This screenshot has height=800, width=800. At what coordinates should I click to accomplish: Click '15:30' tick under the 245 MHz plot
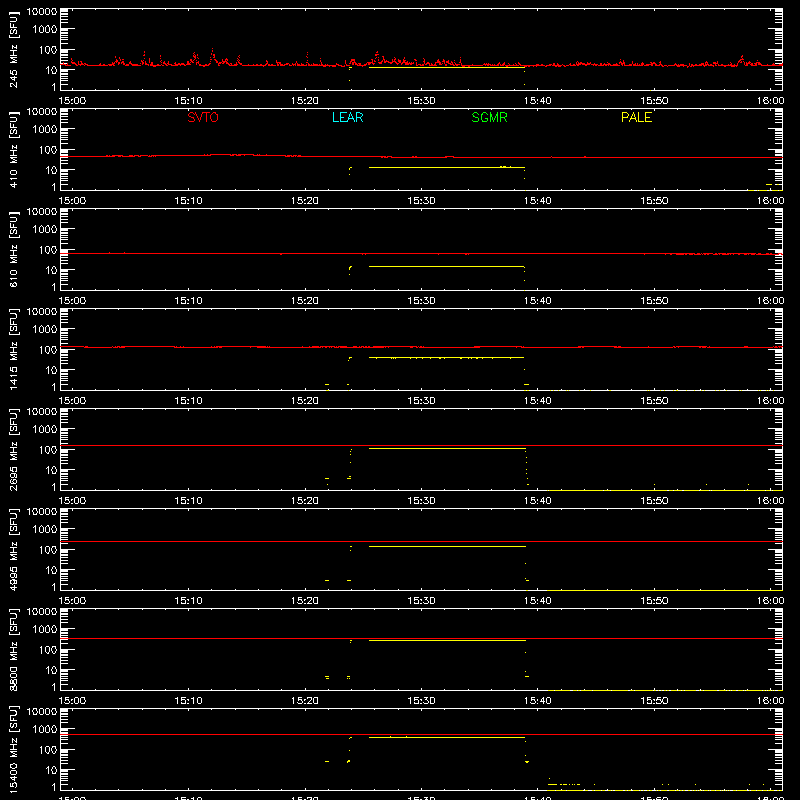pyautogui.click(x=421, y=101)
